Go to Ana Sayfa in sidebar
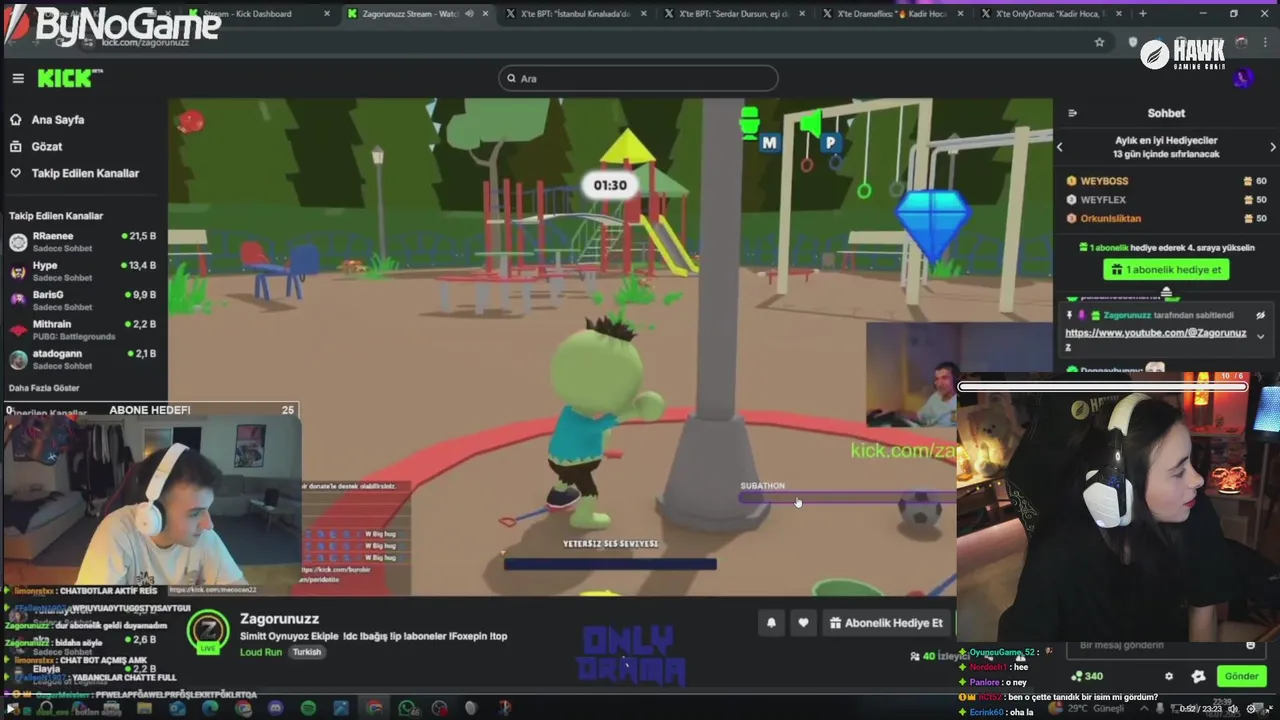Screen dimensions: 1280x720 (x=58, y=120)
